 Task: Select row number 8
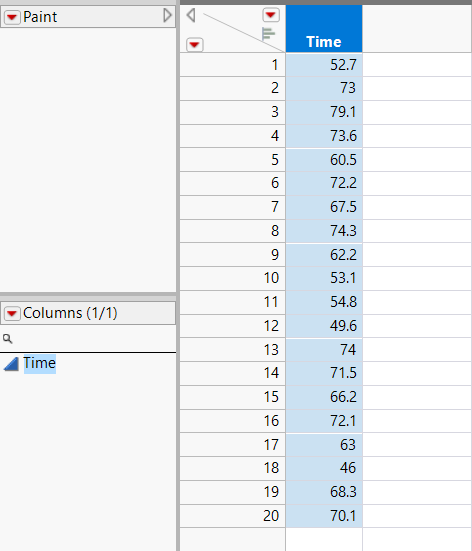[x=232, y=231]
